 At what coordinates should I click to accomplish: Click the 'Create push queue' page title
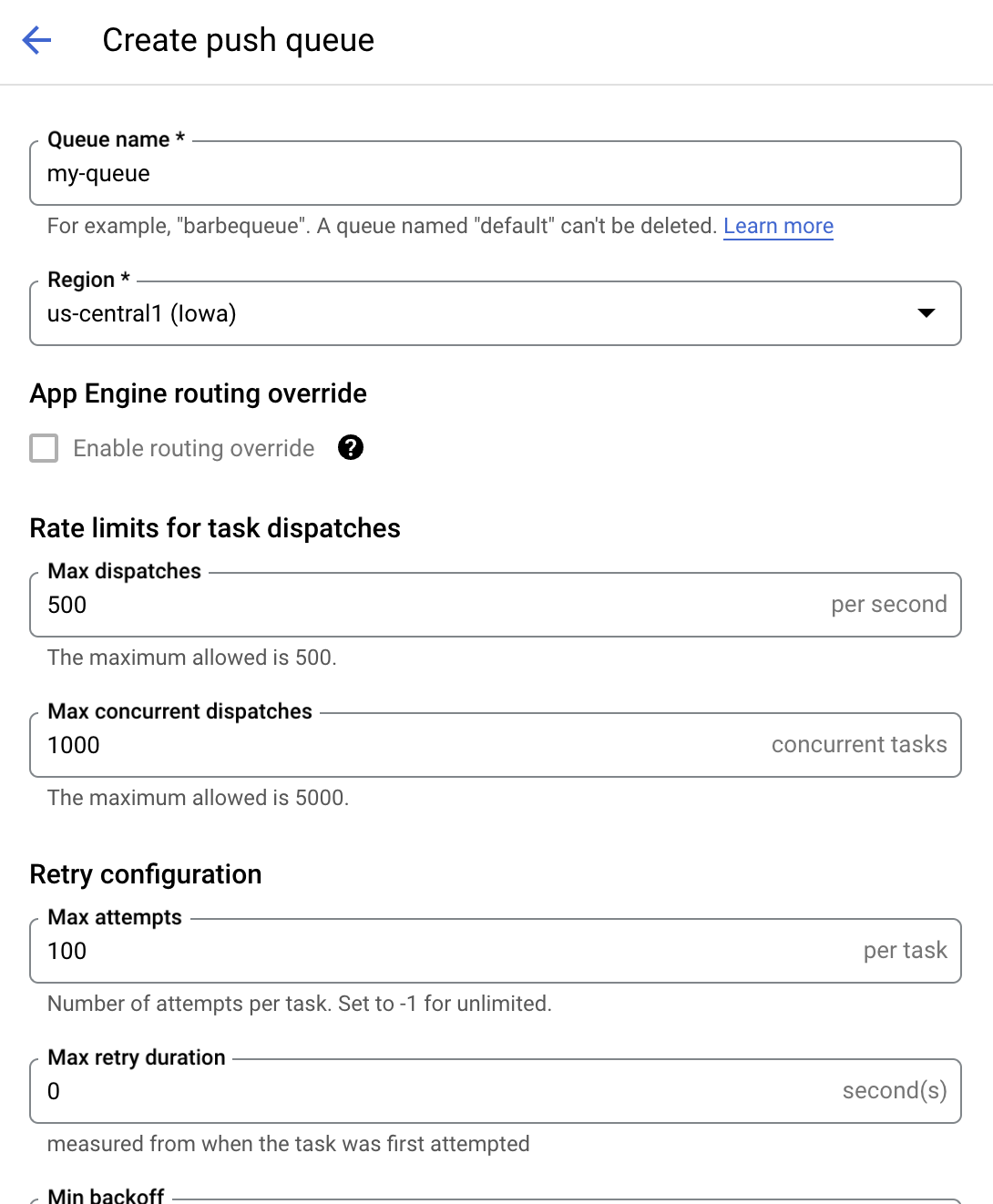239,40
